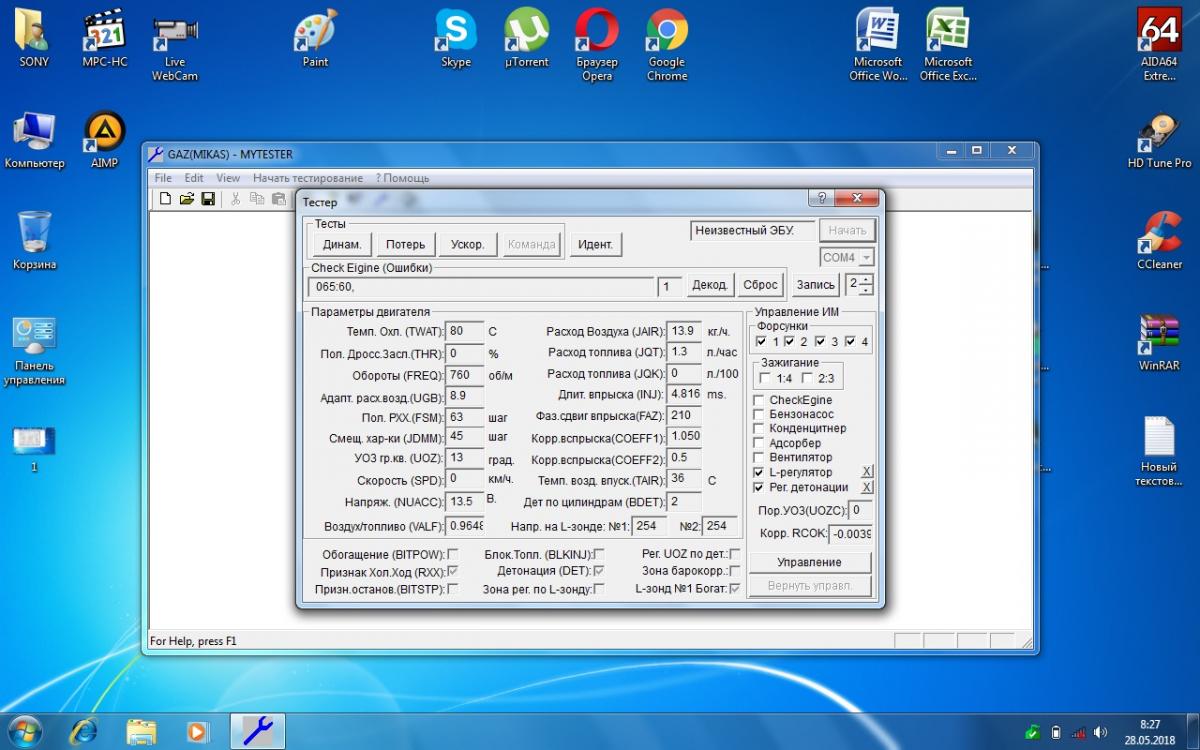
Task: Click the New file toolbar icon
Action: pyautogui.click(x=166, y=199)
